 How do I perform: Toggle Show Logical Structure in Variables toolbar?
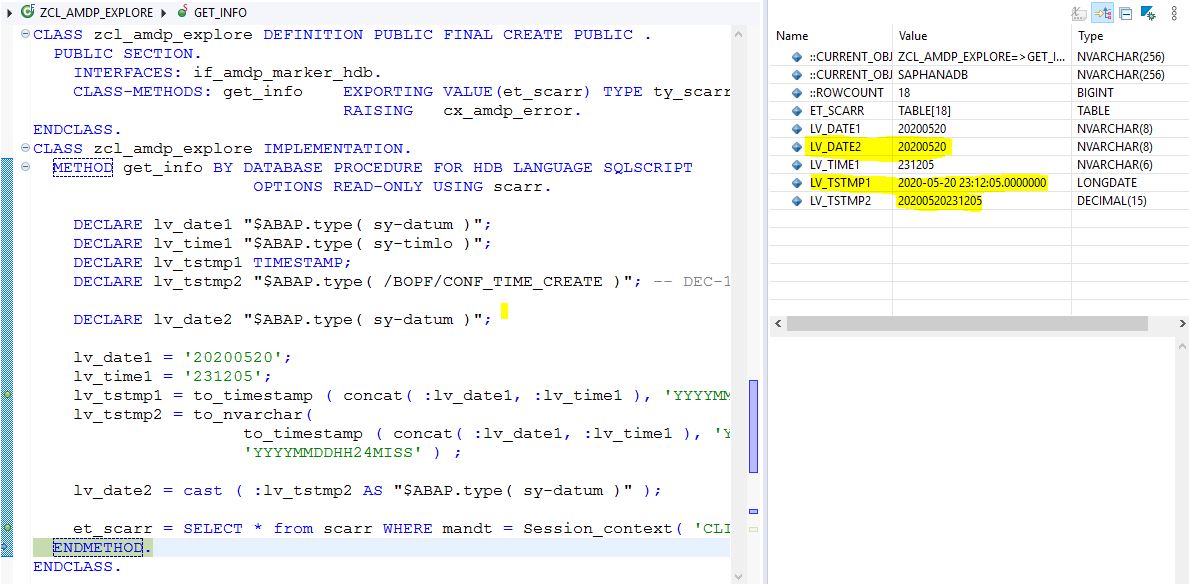[1103, 13]
